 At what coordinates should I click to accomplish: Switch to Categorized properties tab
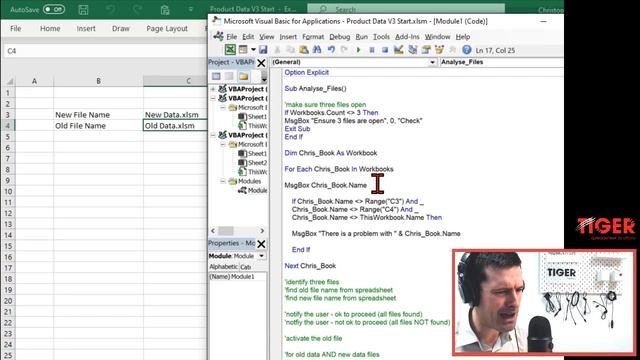(245, 267)
